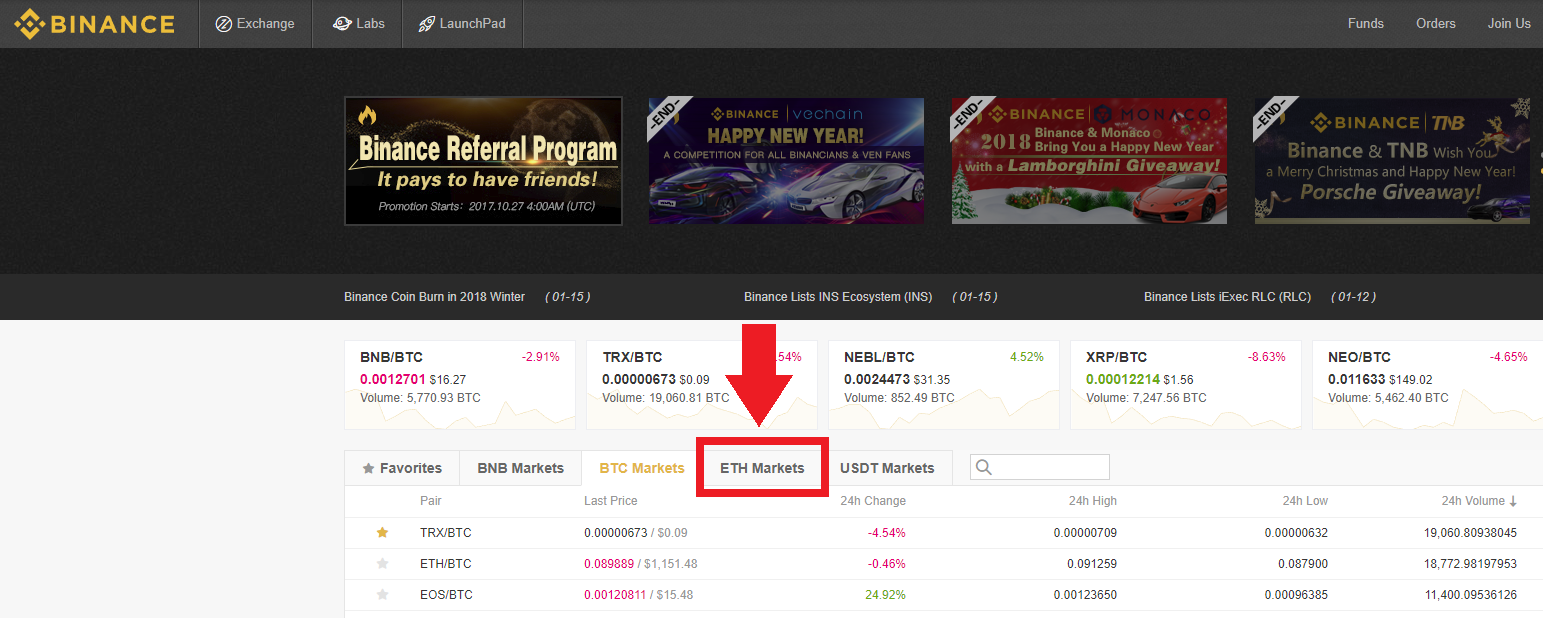The height and width of the screenshot is (618, 1543).
Task: Open Orders in the top navigation
Action: point(1436,24)
